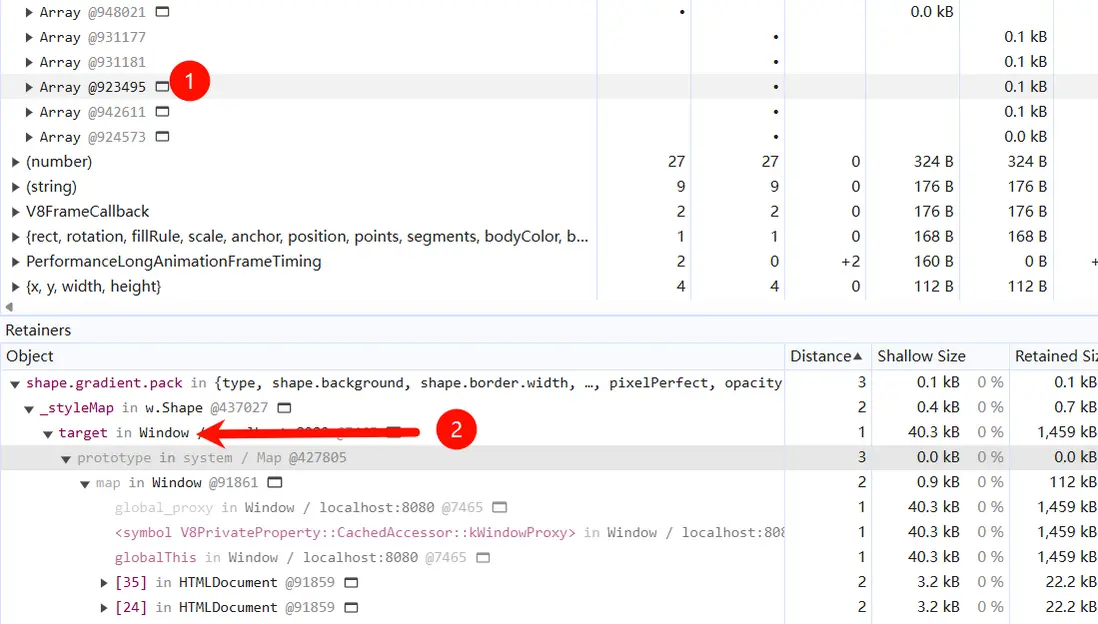The image size is (1098, 624).
Task: Sort retainers by Shallow Size column
Action: pos(939,356)
